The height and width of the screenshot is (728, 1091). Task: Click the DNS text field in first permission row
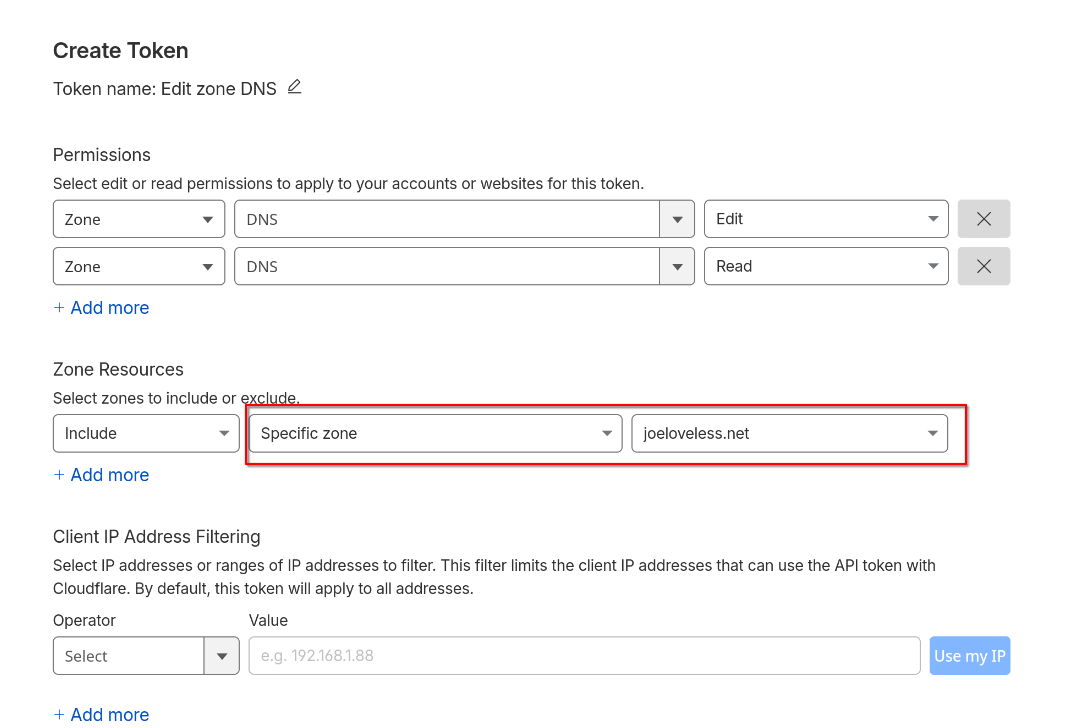coord(446,219)
